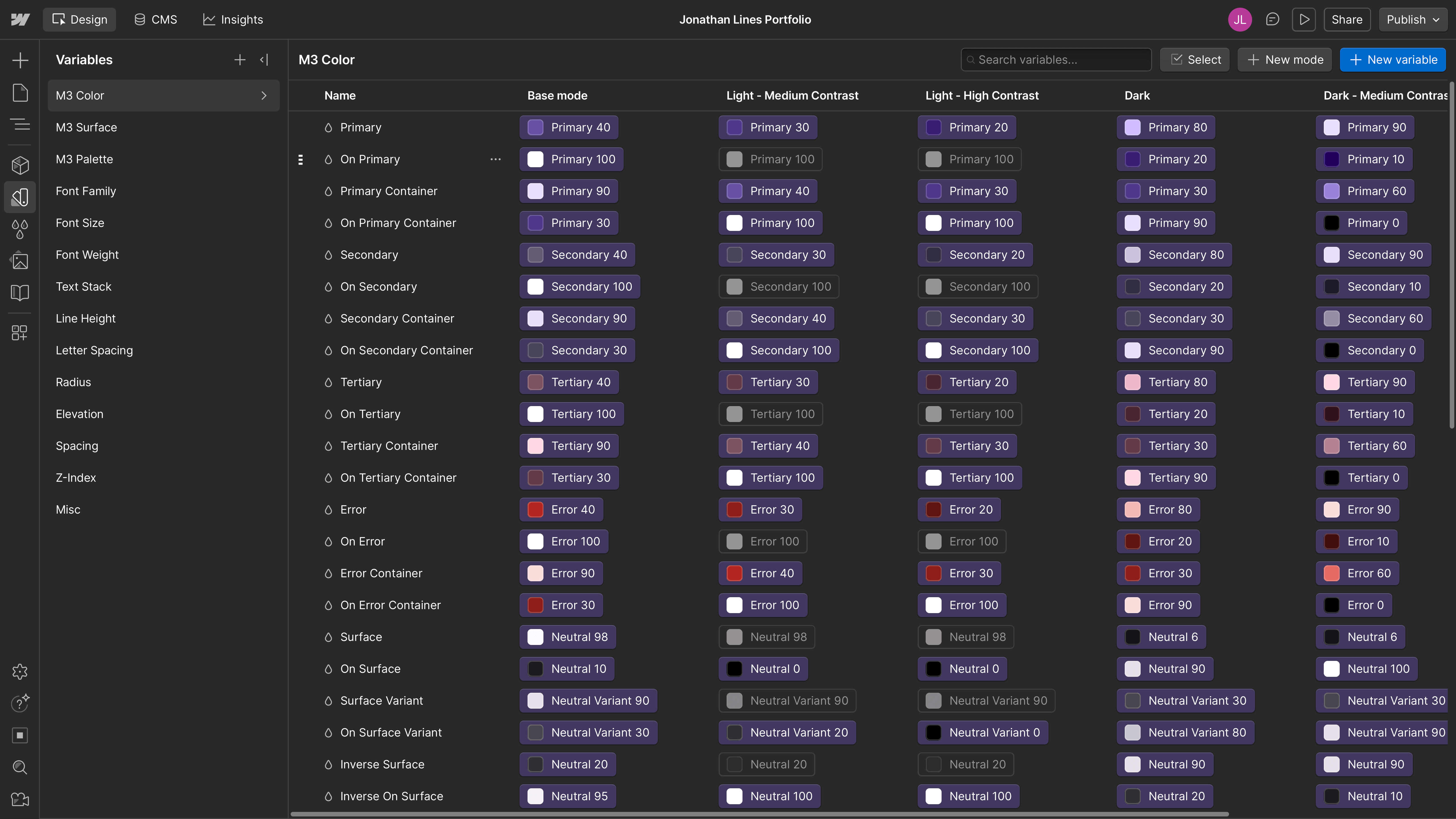Click the droplet icon beside Primary variable
The width and height of the screenshot is (1456, 819).
(x=328, y=128)
